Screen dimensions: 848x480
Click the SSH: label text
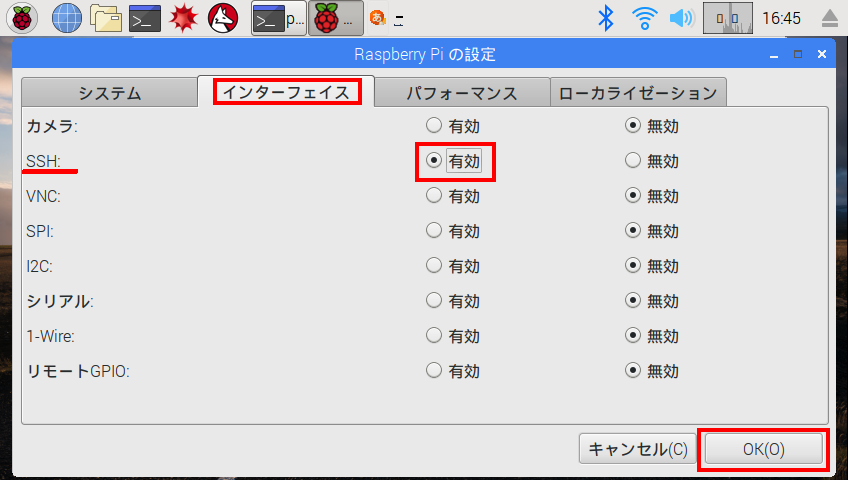[43, 161]
